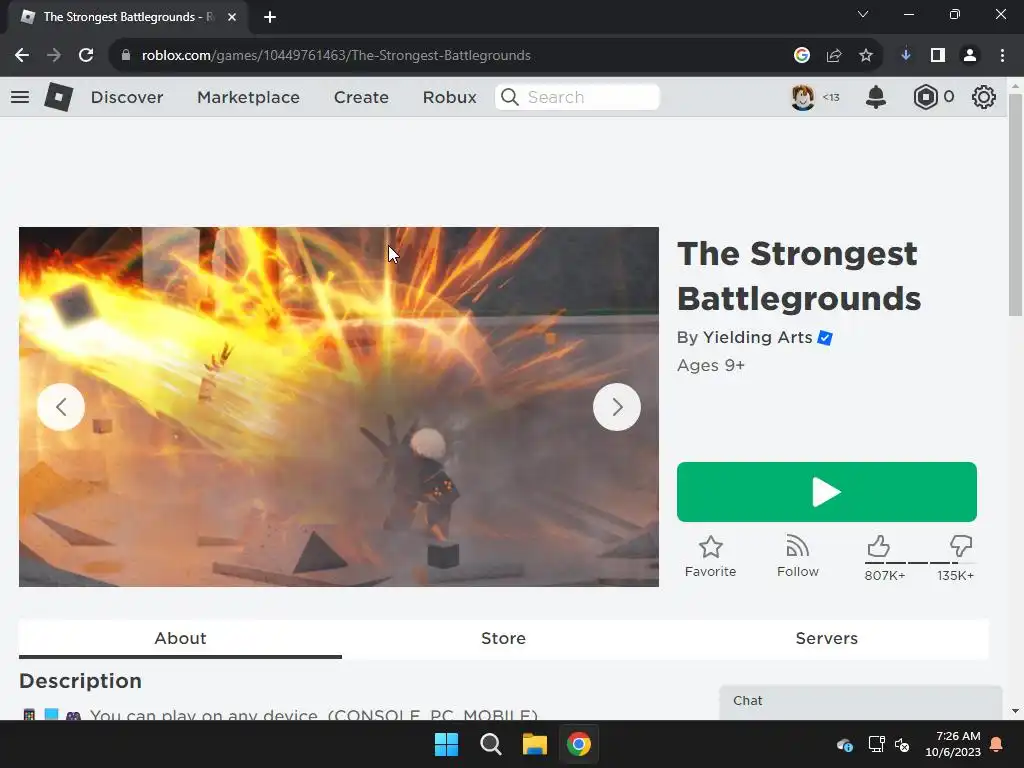Screen dimensions: 1024x768
Task: Open the OneDrive cloud tray icon
Action: click(x=844, y=744)
